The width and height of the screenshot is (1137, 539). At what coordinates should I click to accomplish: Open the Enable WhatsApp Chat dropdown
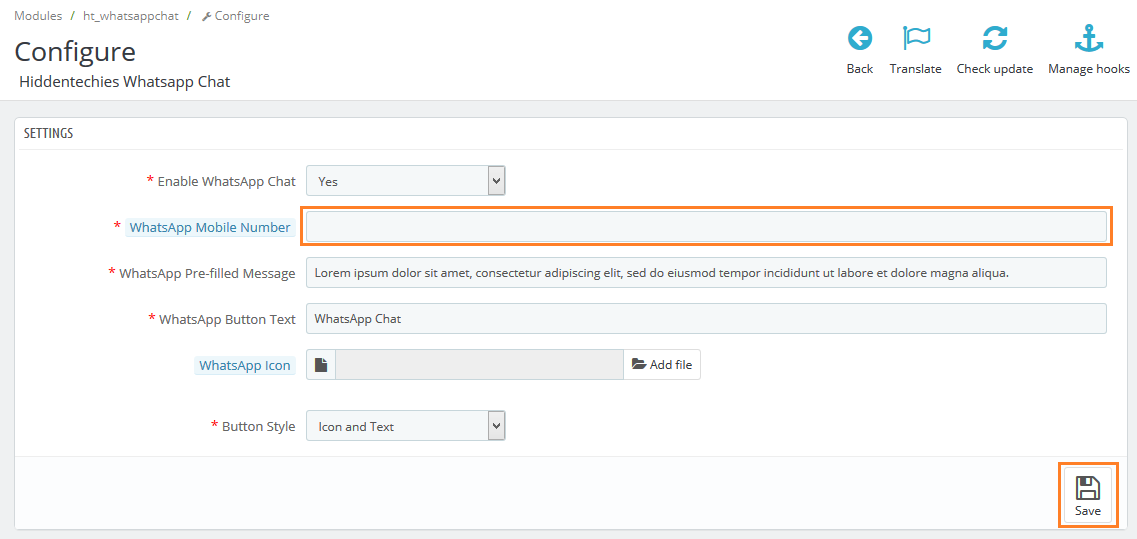click(x=405, y=181)
